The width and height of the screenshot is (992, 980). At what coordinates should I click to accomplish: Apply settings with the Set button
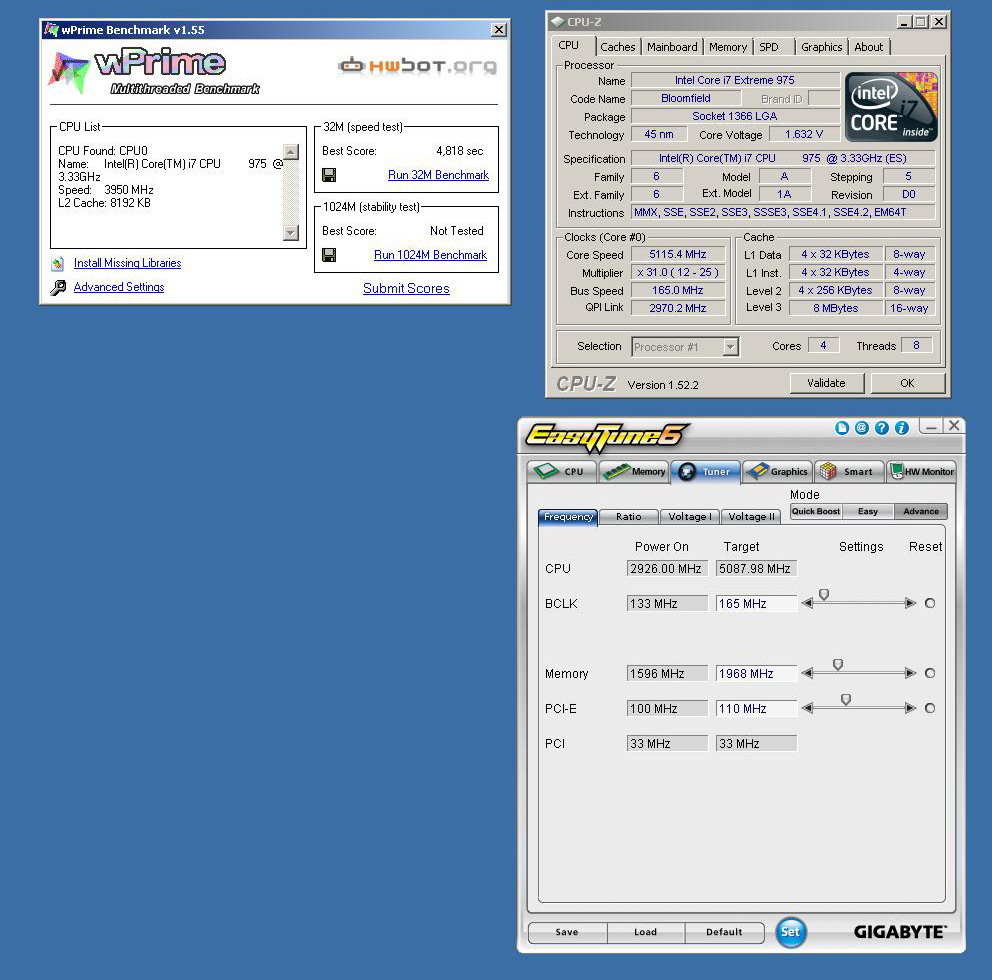[x=790, y=932]
